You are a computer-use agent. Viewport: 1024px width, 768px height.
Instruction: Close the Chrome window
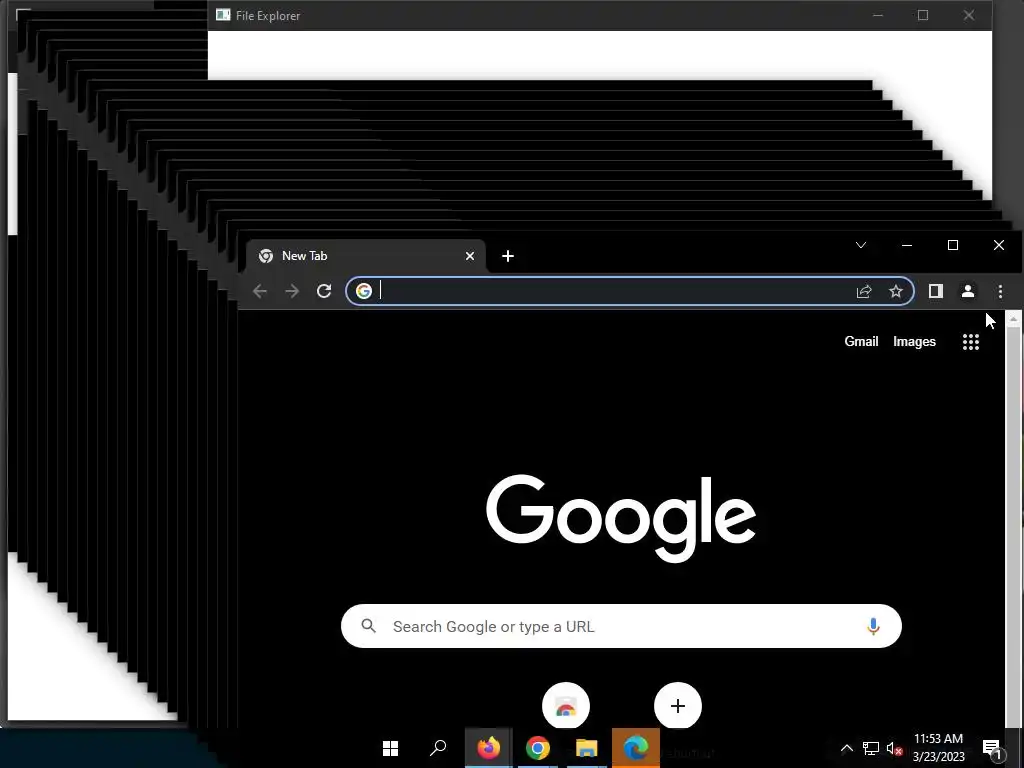point(999,245)
